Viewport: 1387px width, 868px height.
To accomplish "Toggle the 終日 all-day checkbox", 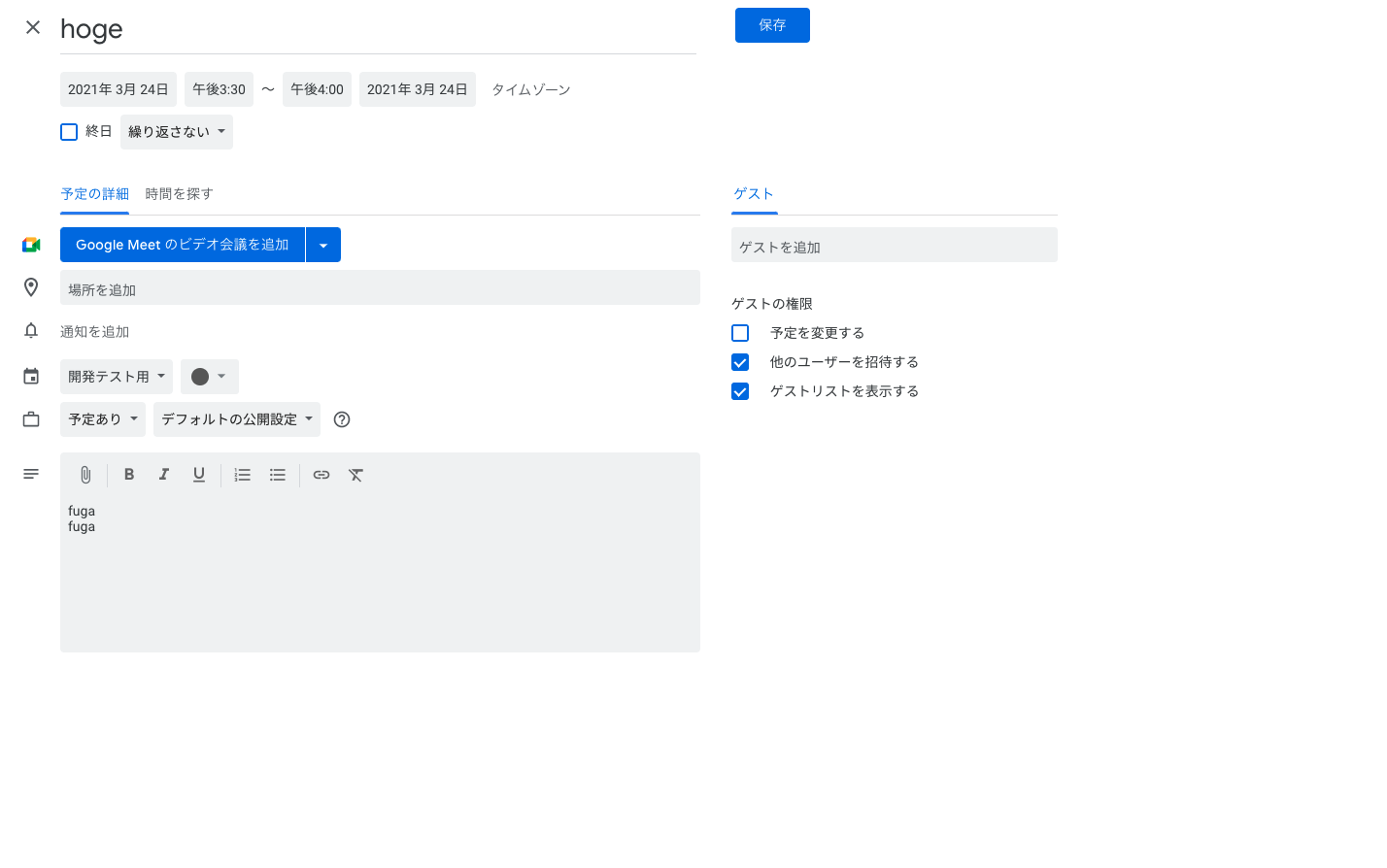I will (69, 132).
